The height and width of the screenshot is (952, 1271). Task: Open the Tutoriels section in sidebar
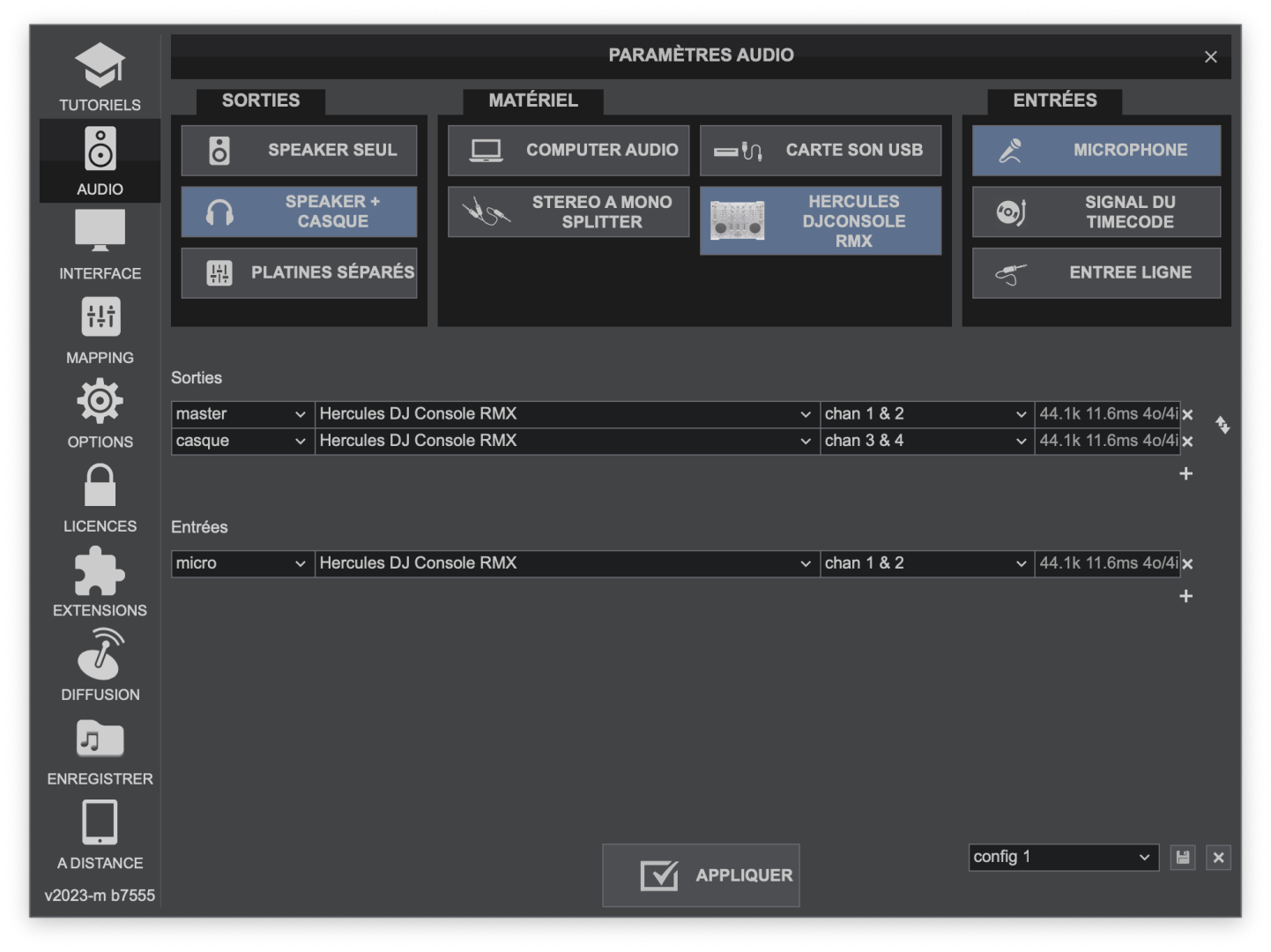[100, 77]
